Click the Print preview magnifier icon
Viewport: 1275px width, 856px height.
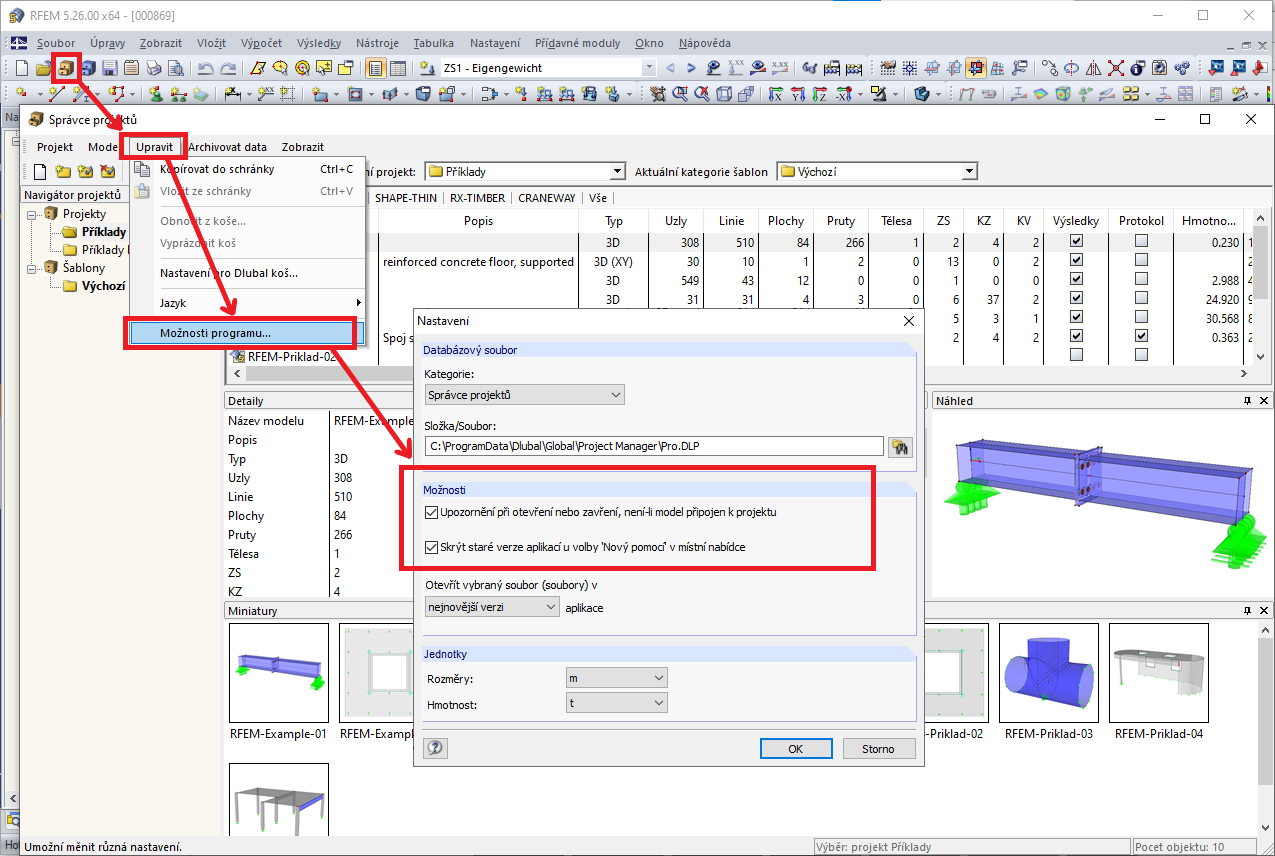(x=175, y=68)
